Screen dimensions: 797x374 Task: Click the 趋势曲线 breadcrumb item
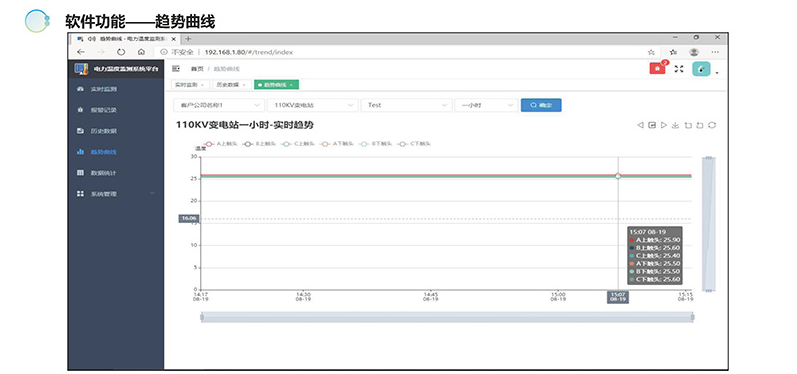pos(226,69)
